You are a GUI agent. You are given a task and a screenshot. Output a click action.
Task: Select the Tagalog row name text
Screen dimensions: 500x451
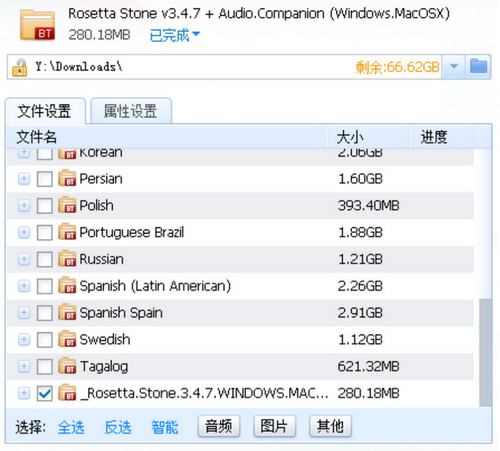pyautogui.click(x=104, y=367)
